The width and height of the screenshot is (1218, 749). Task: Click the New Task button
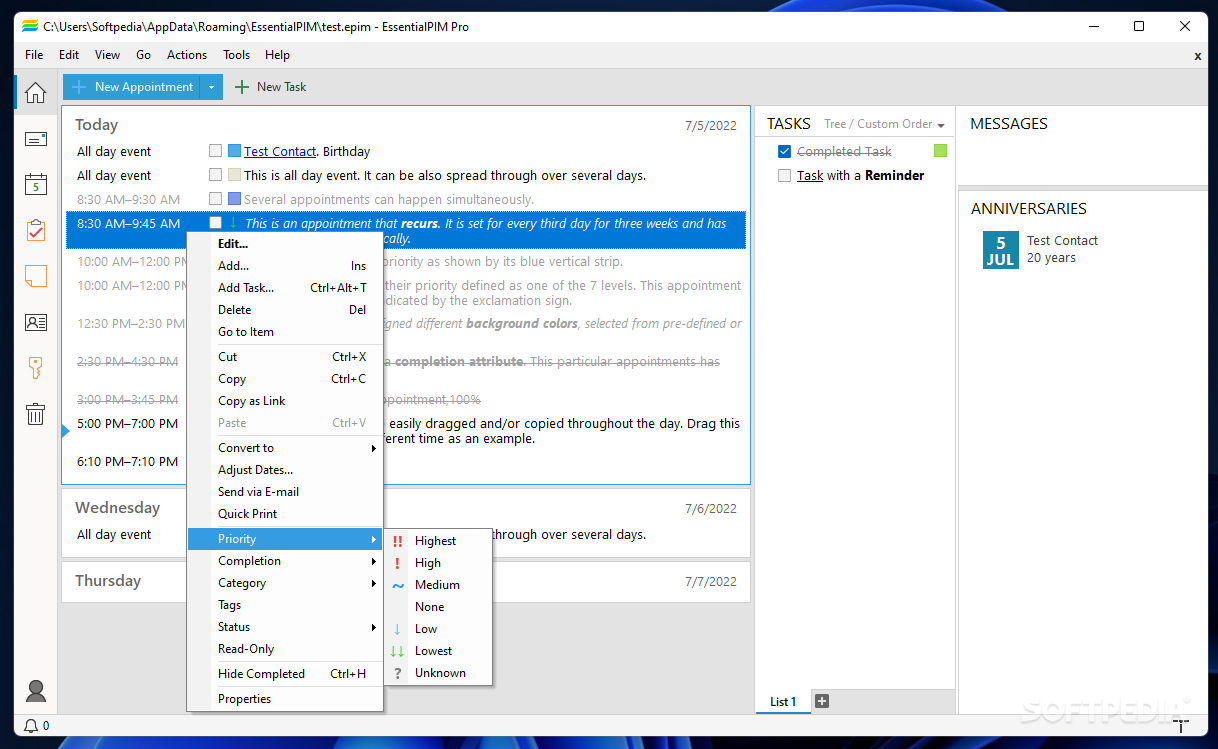(270, 87)
